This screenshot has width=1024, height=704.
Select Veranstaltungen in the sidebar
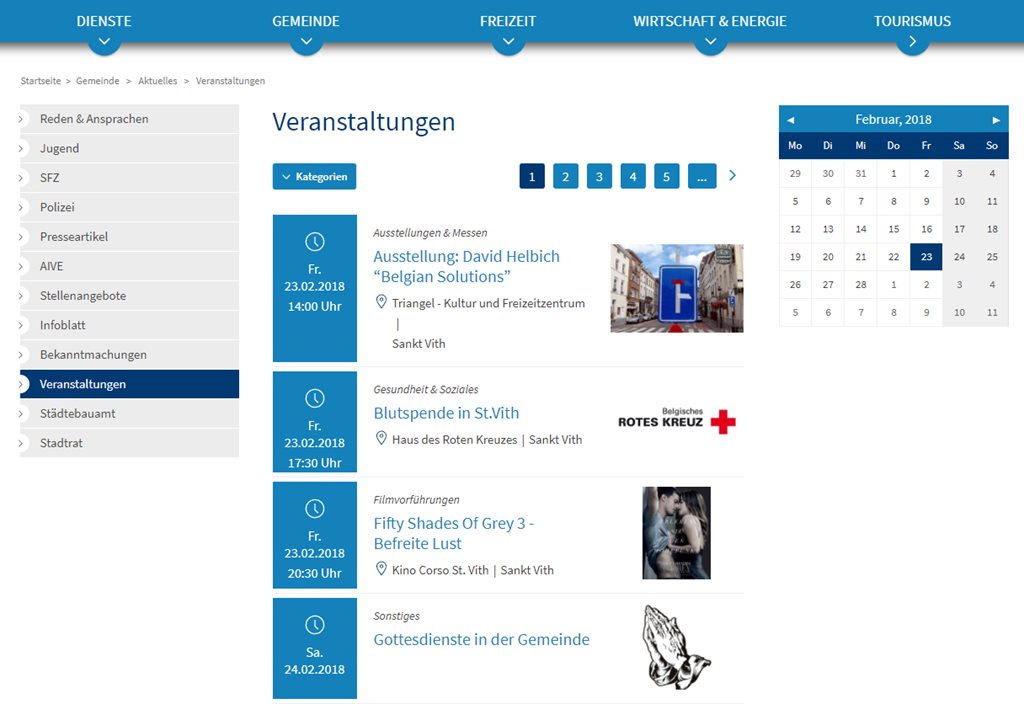[x=129, y=384]
